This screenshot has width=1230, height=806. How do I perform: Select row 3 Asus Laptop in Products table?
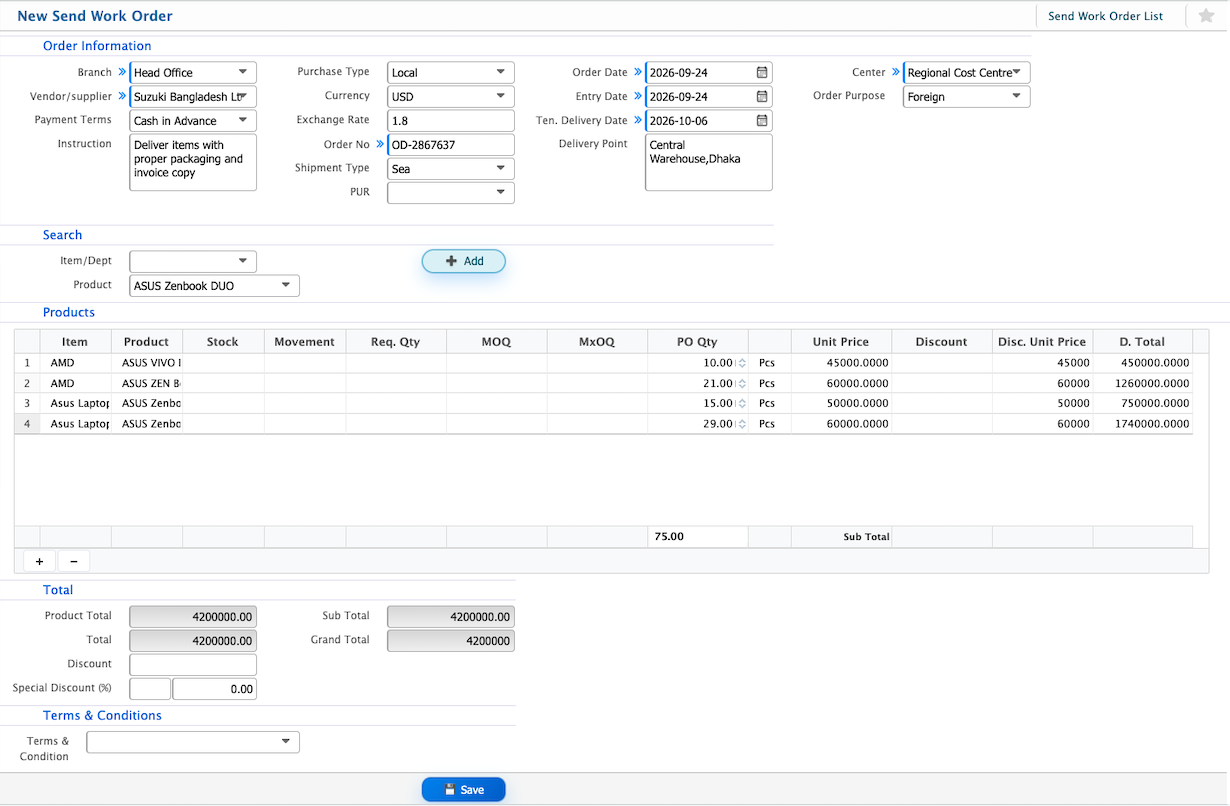pyautogui.click(x=602, y=404)
